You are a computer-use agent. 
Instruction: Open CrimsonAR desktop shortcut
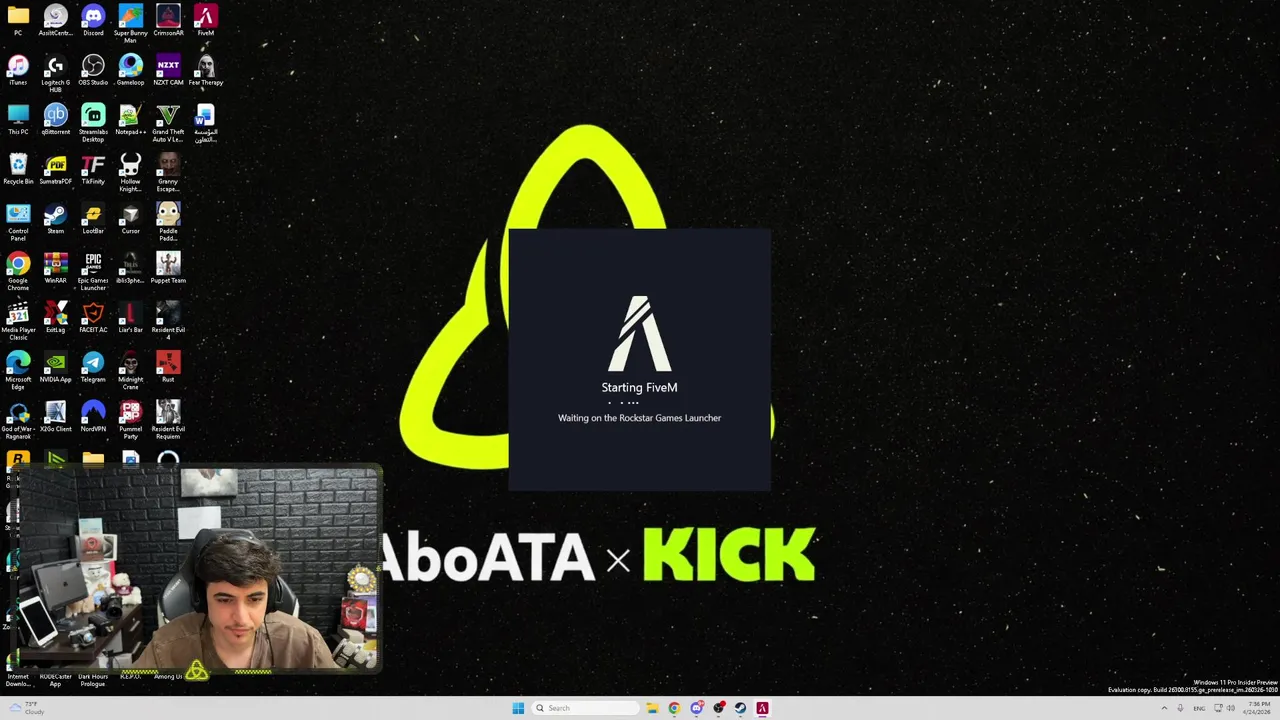(168, 21)
